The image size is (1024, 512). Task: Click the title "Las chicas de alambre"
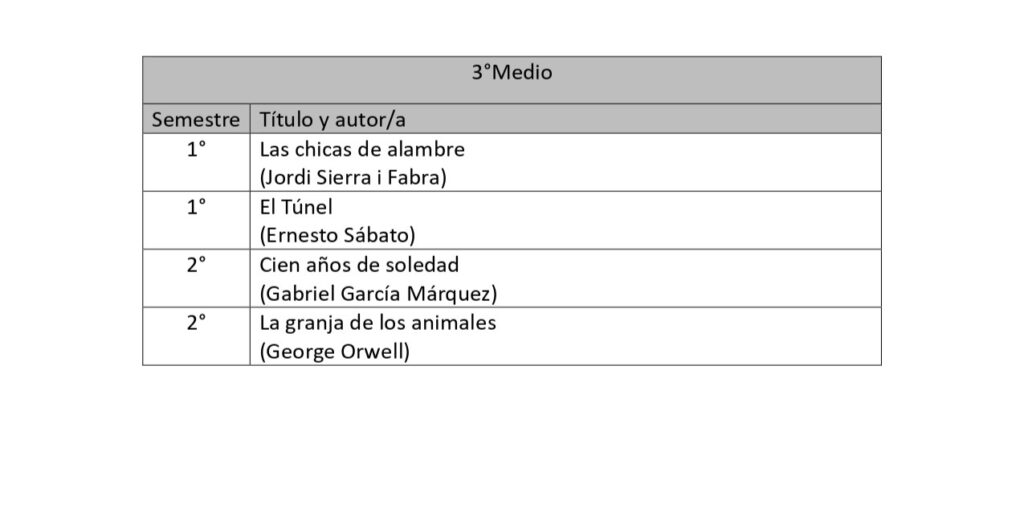click(x=362, y=150)
